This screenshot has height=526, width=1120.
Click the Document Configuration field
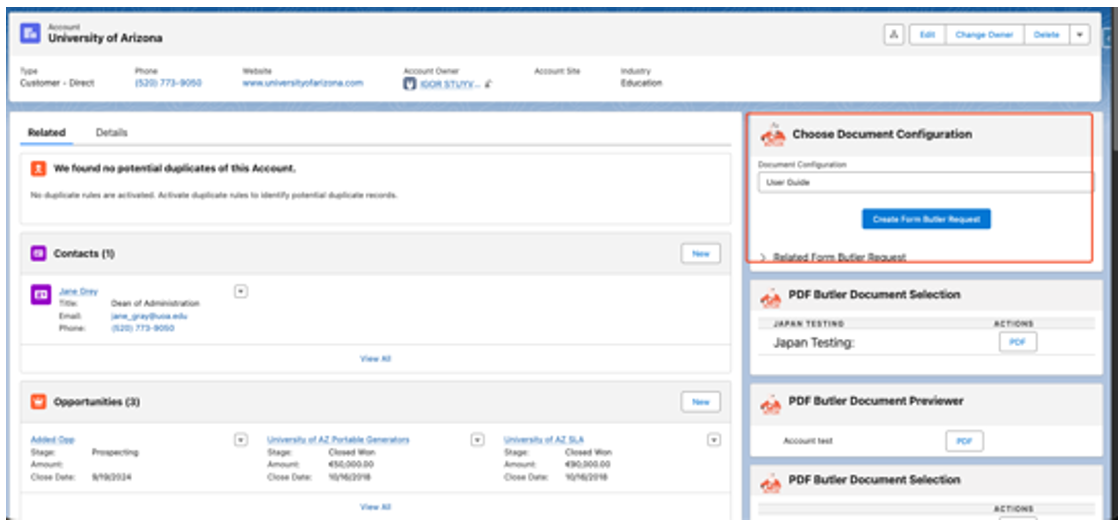[x=925, y=183]
